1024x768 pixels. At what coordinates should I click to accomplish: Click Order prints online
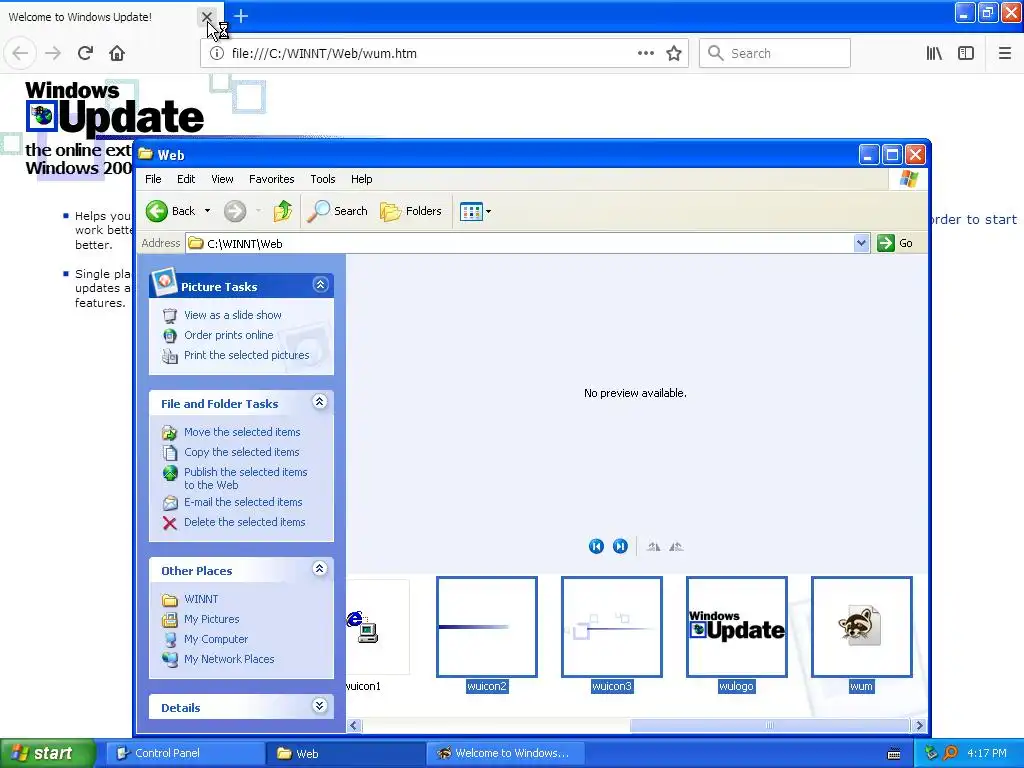pos(229,335)
